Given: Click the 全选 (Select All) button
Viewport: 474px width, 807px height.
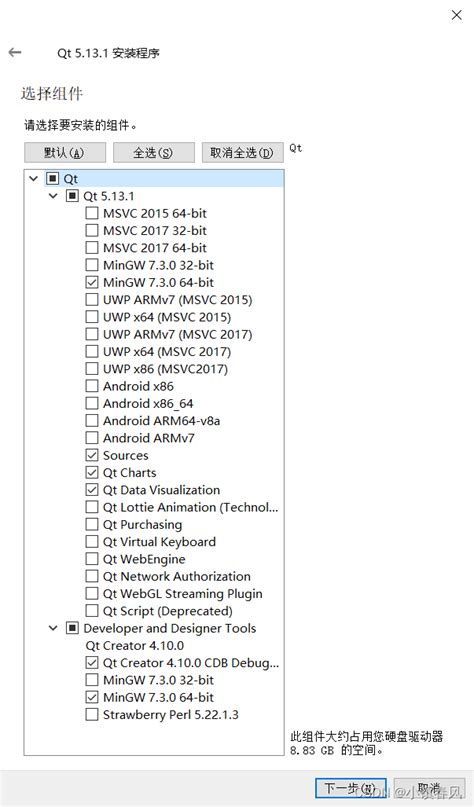Looking at the screenshot, I should point(153,153).
